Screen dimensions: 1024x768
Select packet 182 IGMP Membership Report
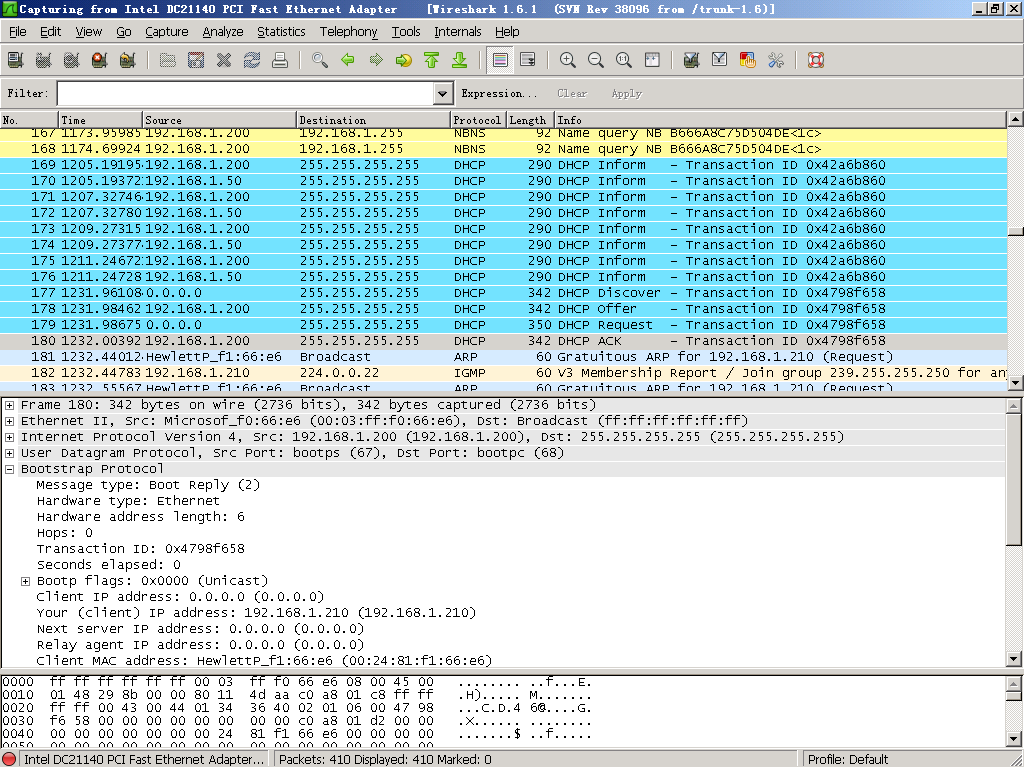pos(503,373)
